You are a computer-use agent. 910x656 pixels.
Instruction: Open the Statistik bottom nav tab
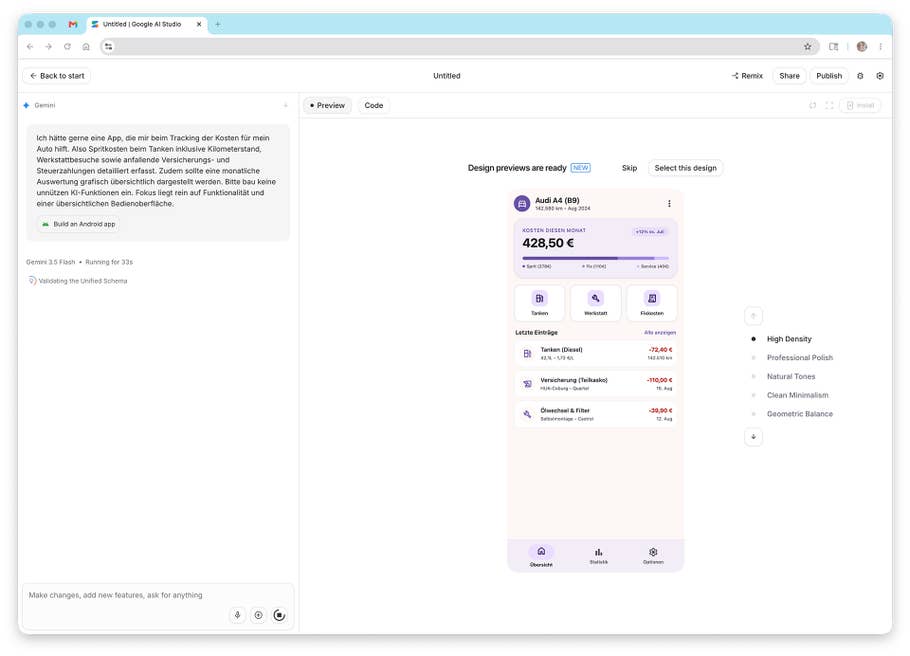click(x=598, y=556)
